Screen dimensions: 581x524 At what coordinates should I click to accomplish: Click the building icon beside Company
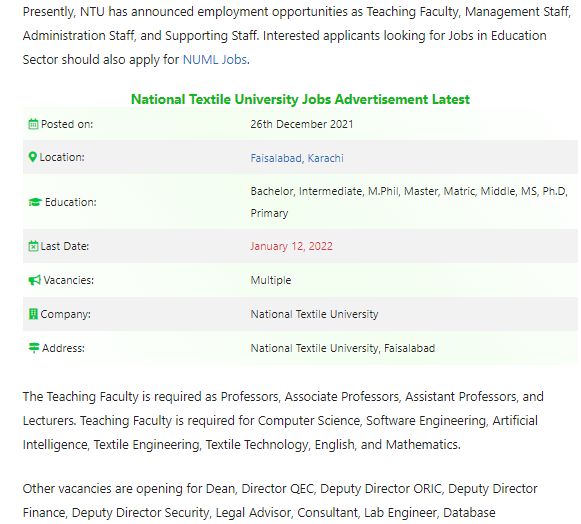(x=33, y=314)
